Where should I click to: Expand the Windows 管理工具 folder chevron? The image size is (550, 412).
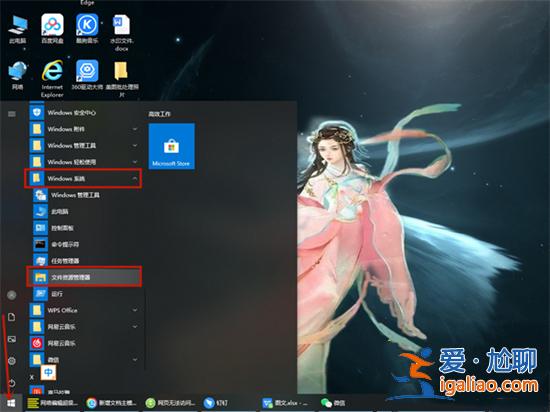click(135, 146)
